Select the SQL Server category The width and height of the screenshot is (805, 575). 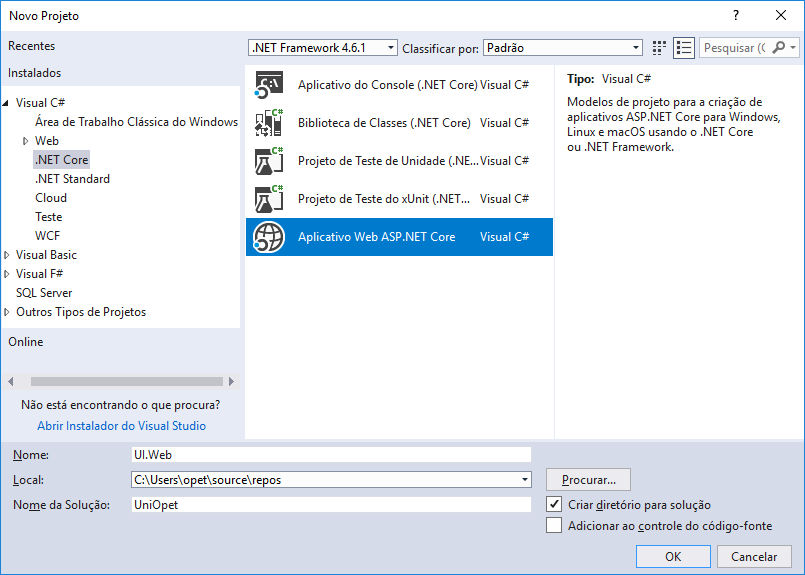44,293
